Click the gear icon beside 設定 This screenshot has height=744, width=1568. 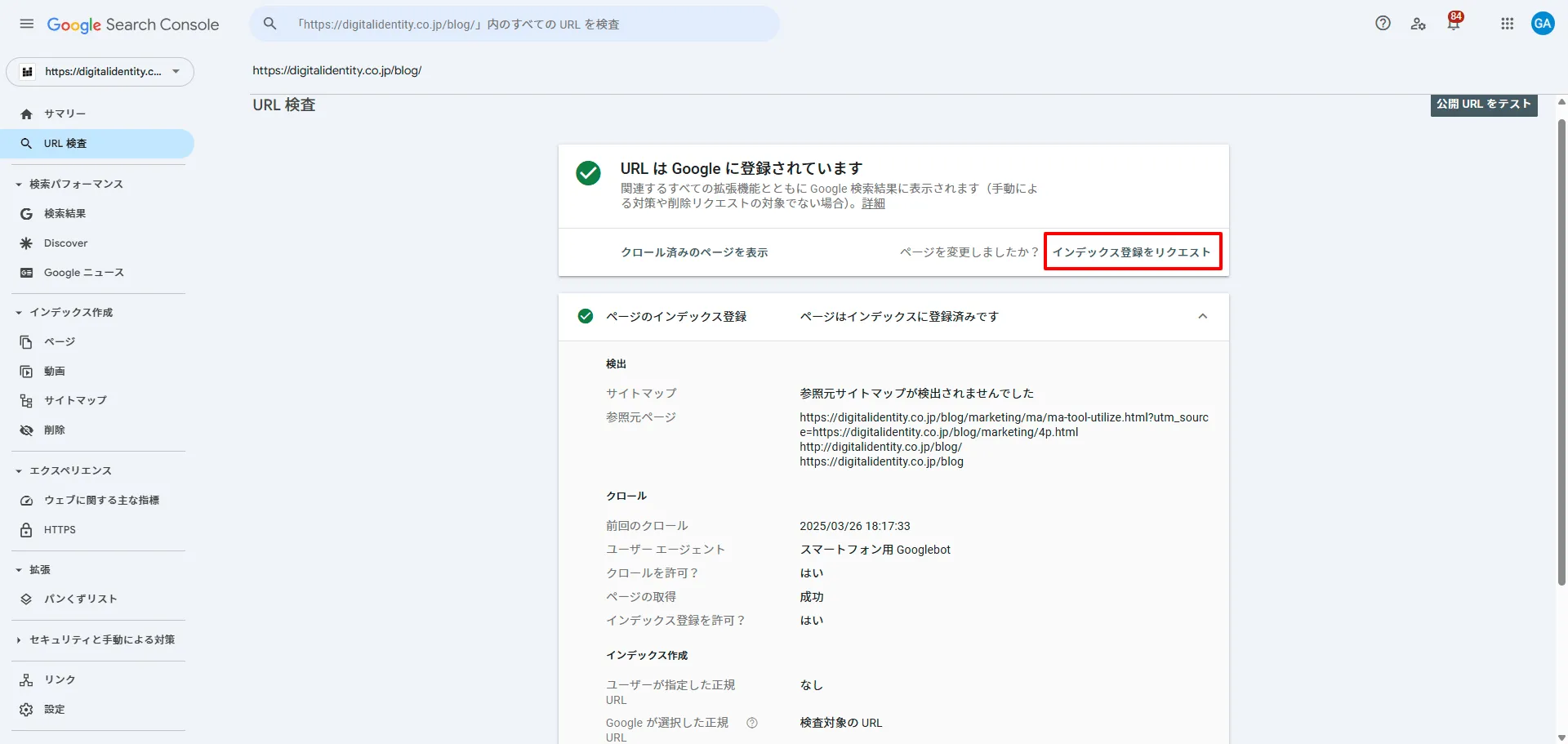click(x=26, y=710)
